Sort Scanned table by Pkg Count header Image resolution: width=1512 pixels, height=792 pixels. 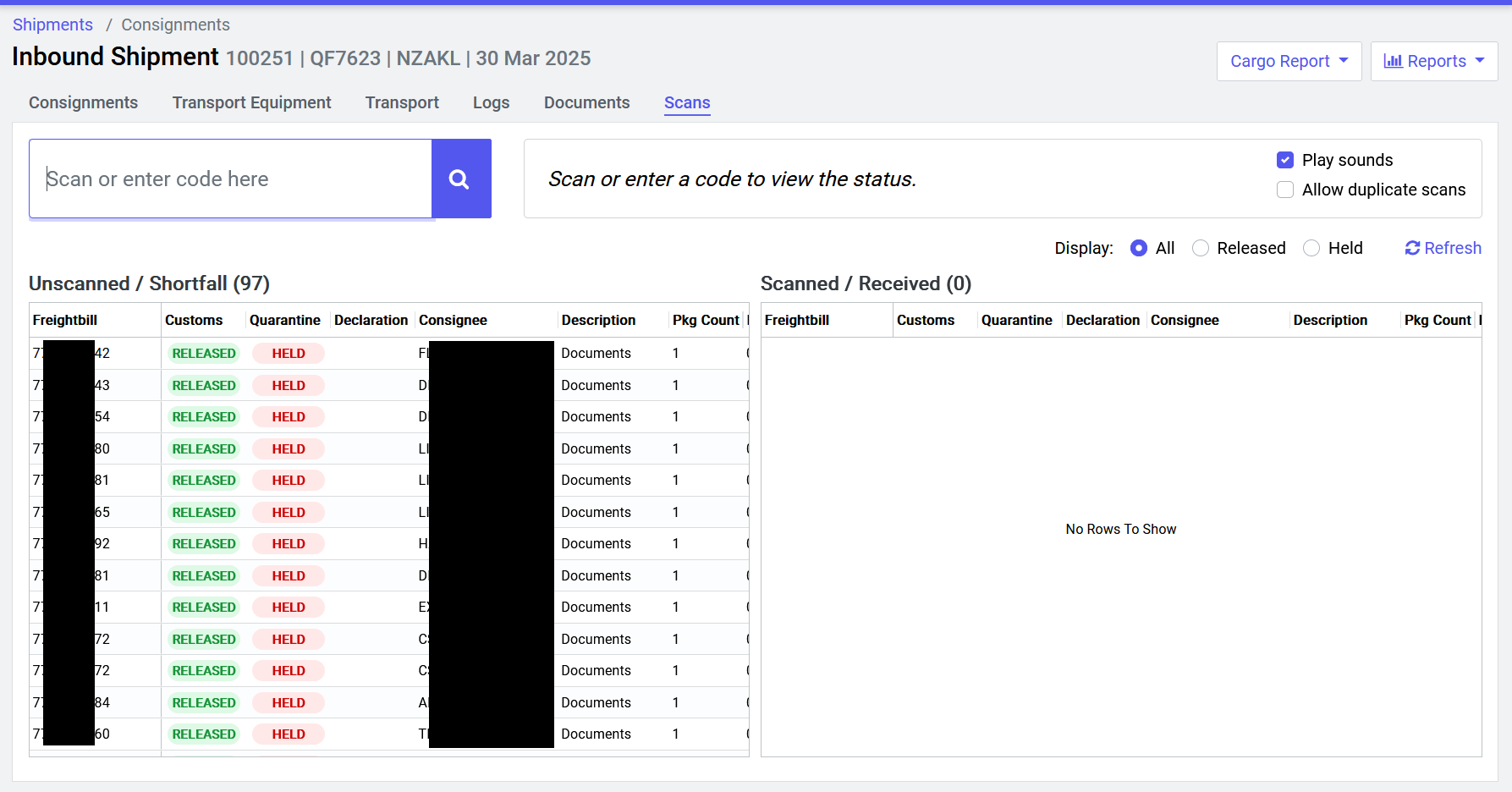tap(1438, 320)
